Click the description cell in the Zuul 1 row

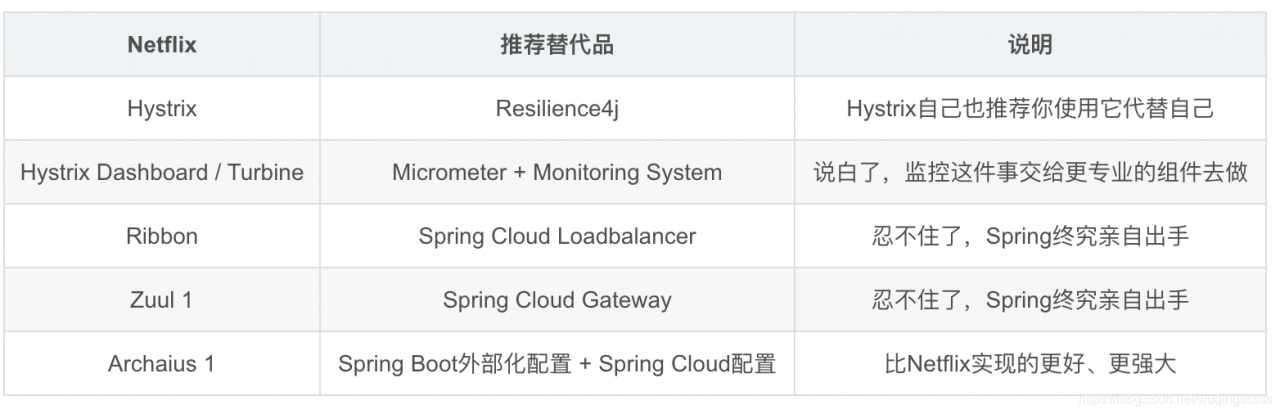[1030, 300]
